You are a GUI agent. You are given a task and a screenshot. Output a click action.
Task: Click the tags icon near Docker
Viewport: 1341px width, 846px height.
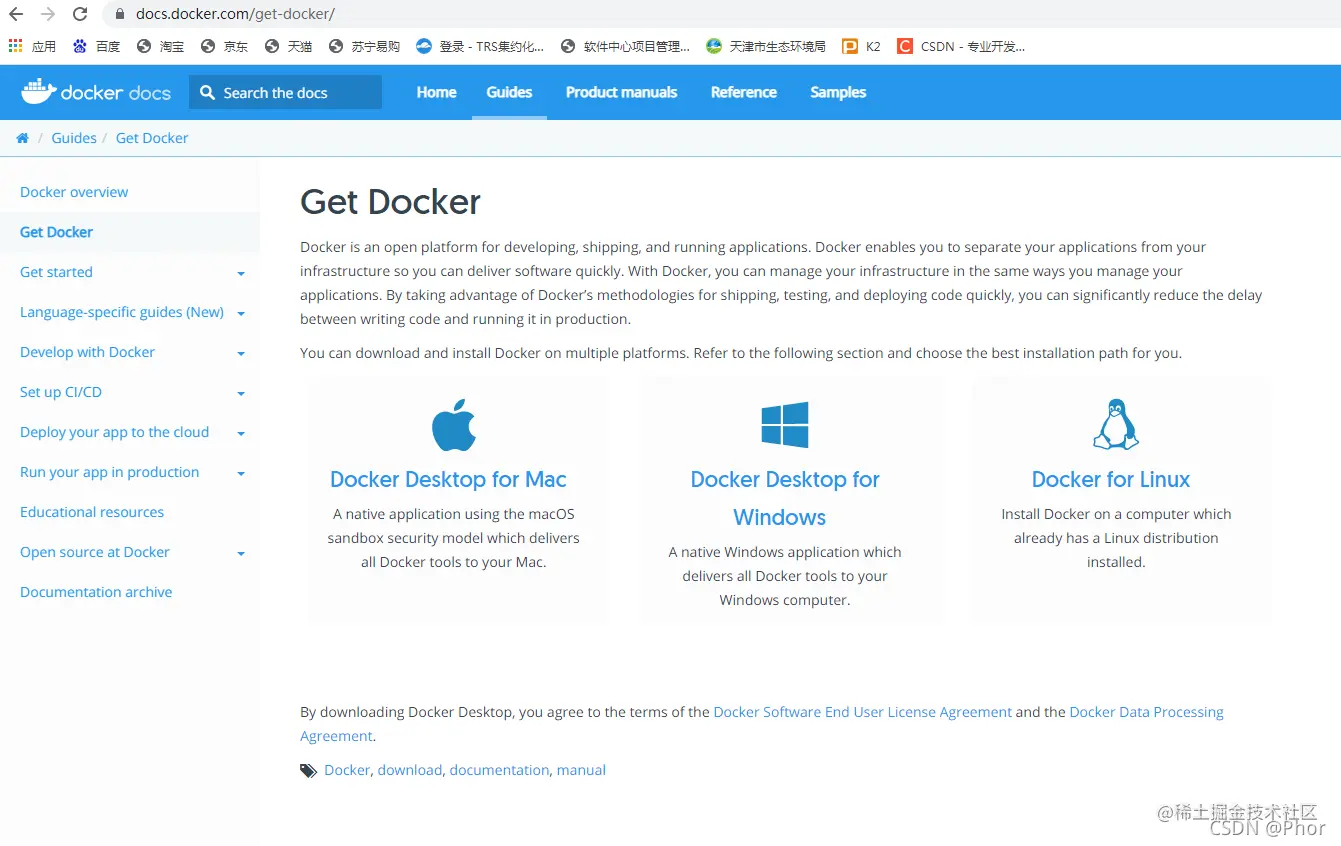coord(309,771)
